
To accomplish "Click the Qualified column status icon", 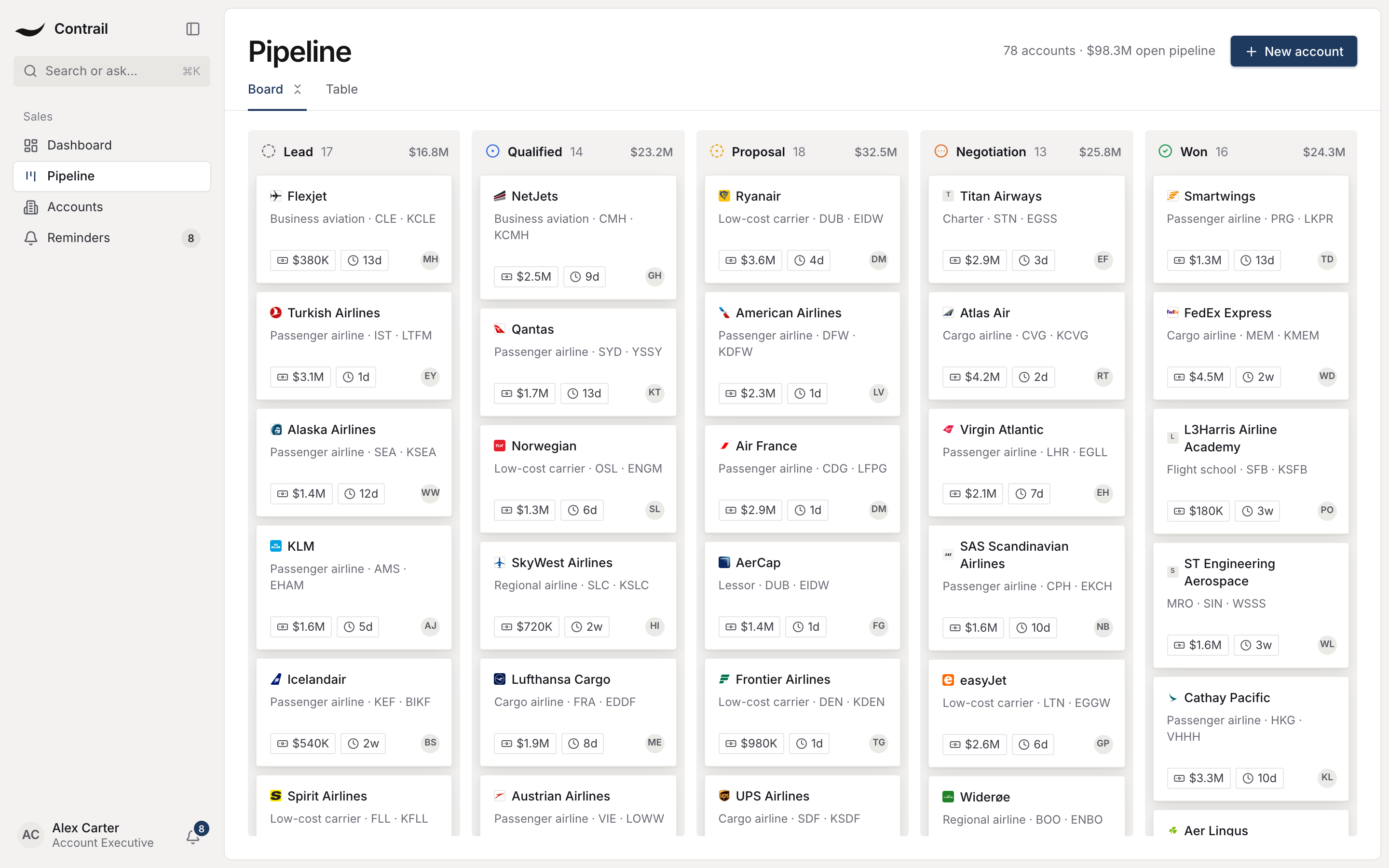I will (492, 151).
